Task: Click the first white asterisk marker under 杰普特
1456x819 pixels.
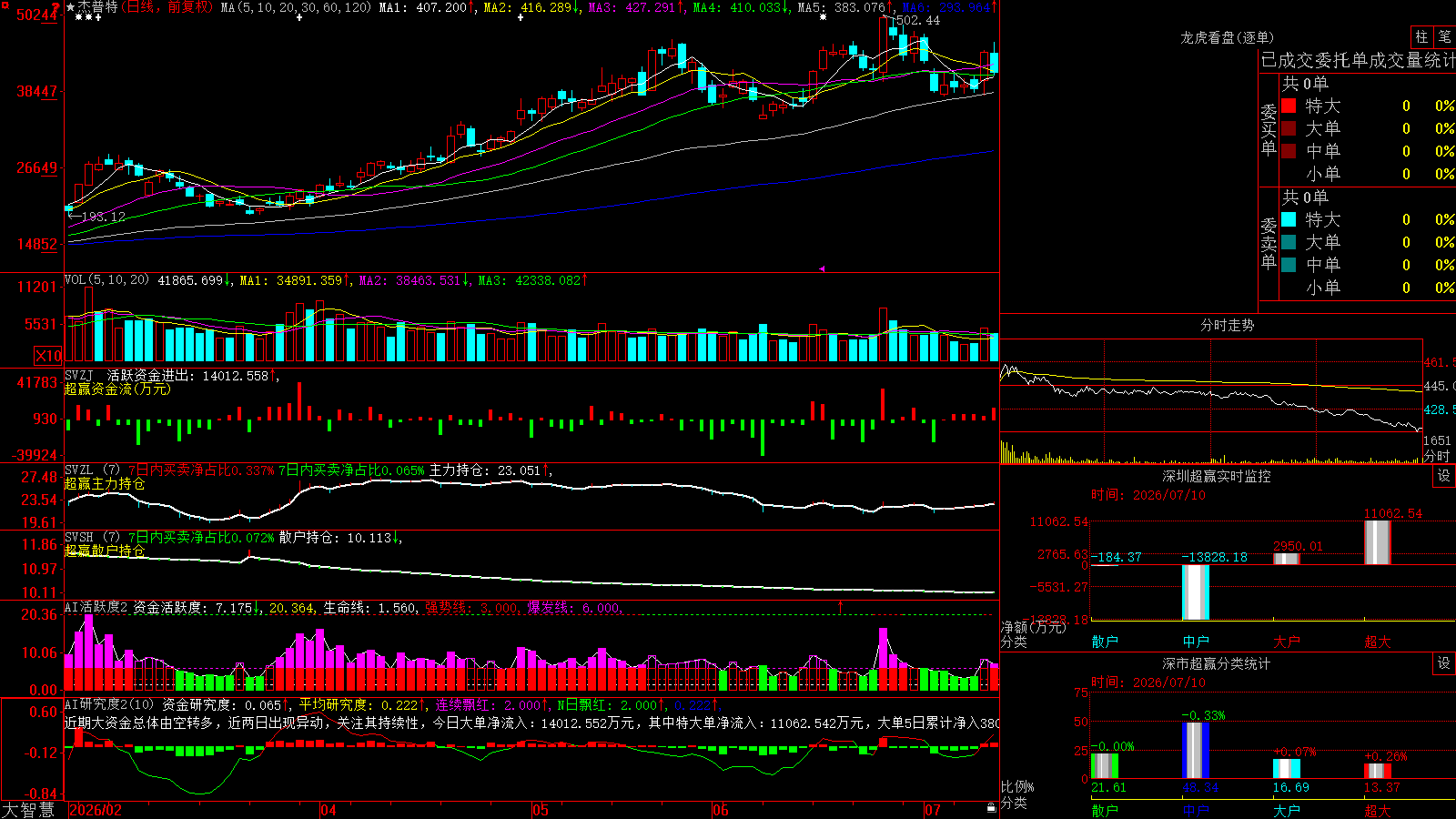Action: click(x=78, y=17)
